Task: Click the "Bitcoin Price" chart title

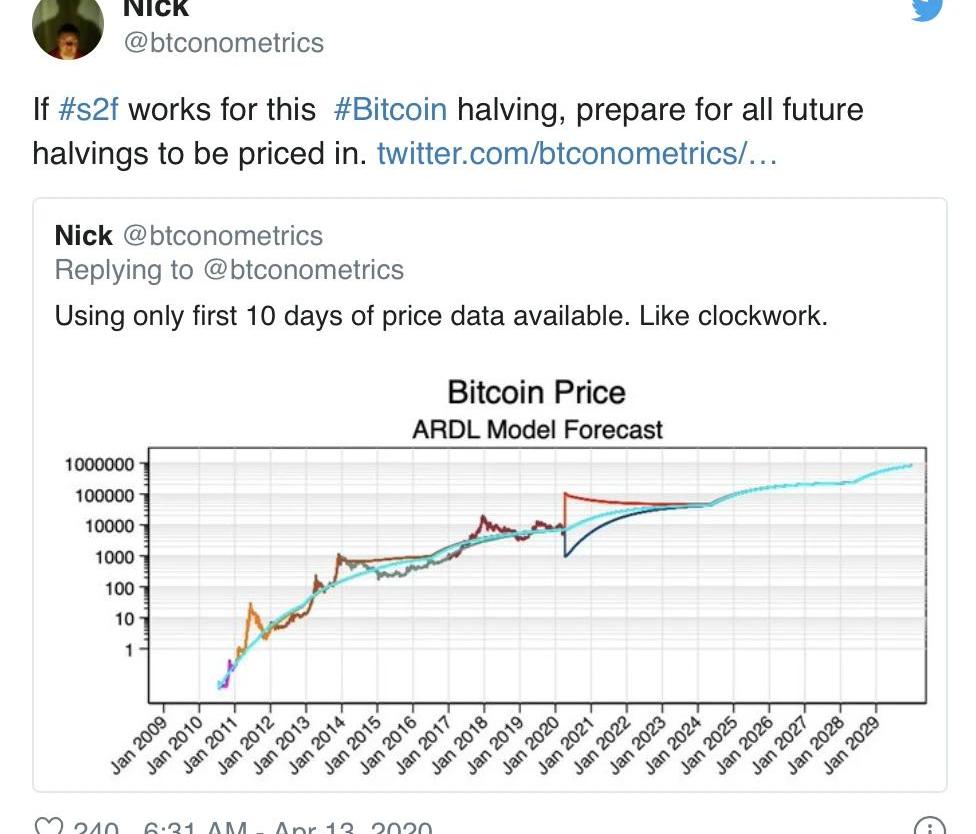Action: point(536,392)
